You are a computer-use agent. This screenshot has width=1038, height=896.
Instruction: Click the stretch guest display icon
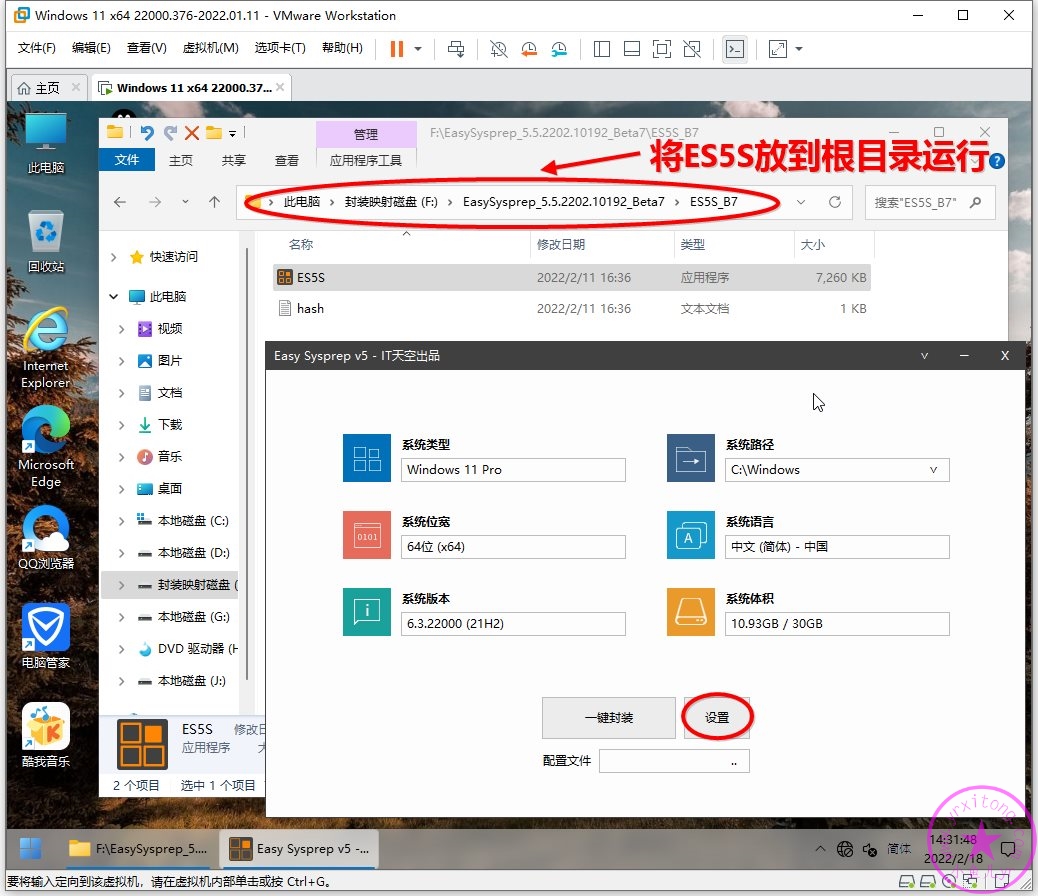click(778, 49)
